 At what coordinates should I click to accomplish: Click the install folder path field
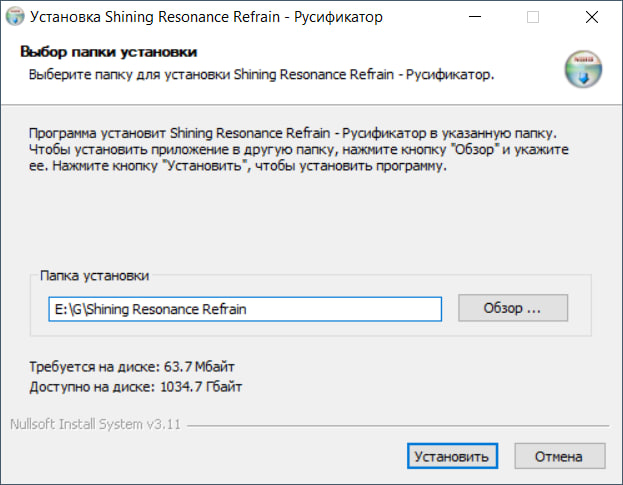245,309
